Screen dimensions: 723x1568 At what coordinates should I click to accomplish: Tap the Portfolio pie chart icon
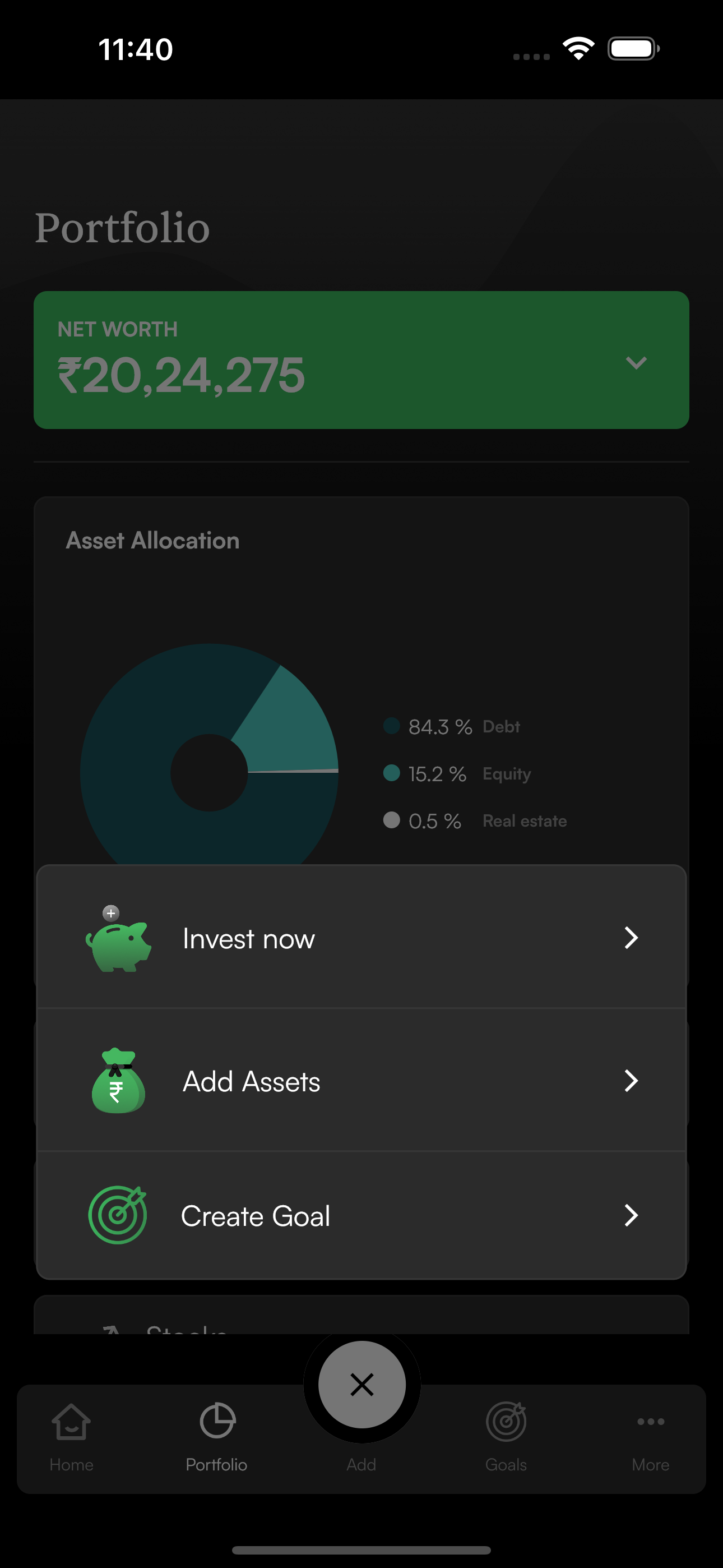[217, 1421]
